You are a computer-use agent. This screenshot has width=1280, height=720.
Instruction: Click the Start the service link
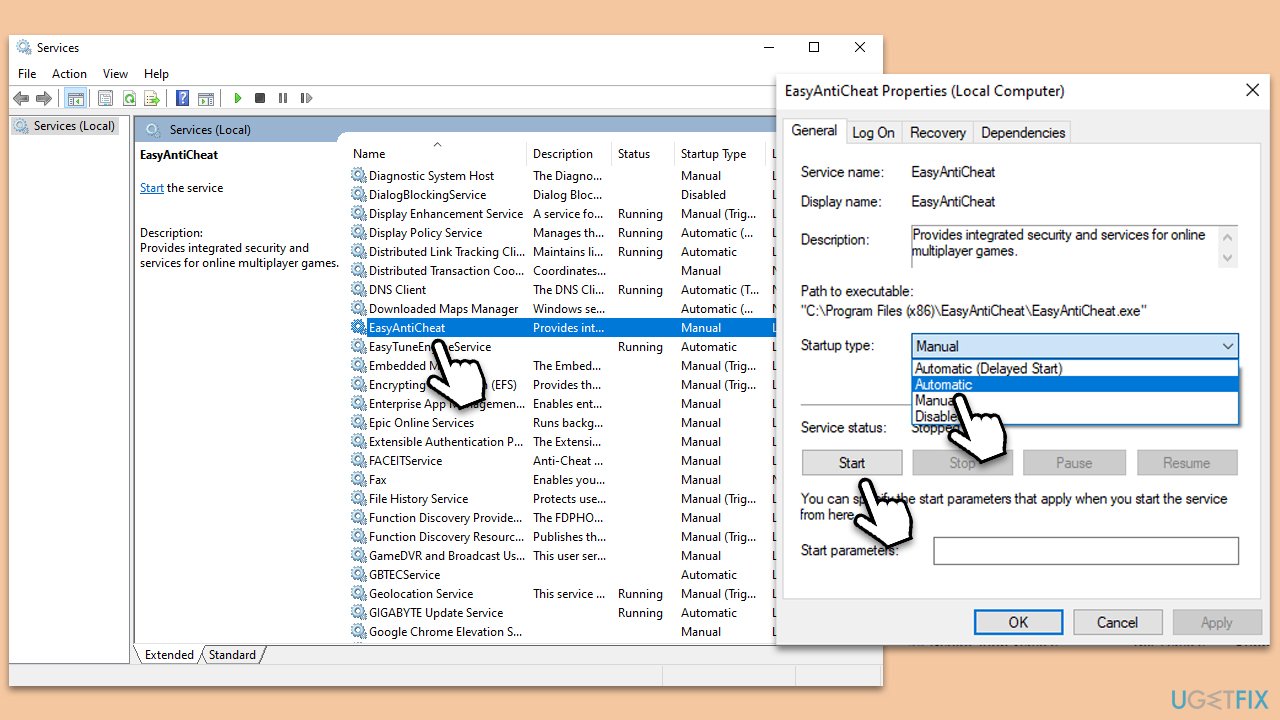tap(151, 187)
